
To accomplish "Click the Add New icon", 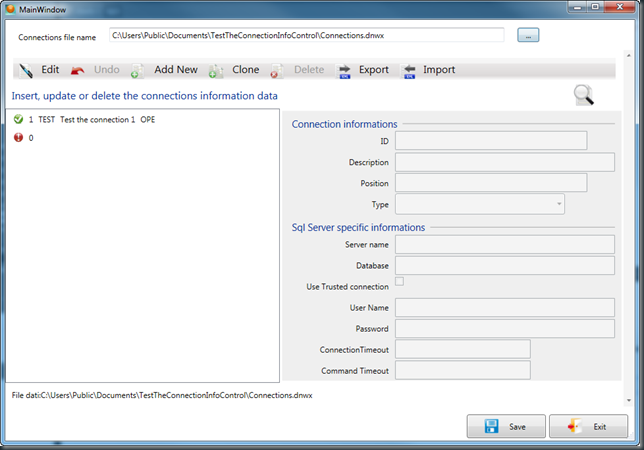I will click(138, 71).
